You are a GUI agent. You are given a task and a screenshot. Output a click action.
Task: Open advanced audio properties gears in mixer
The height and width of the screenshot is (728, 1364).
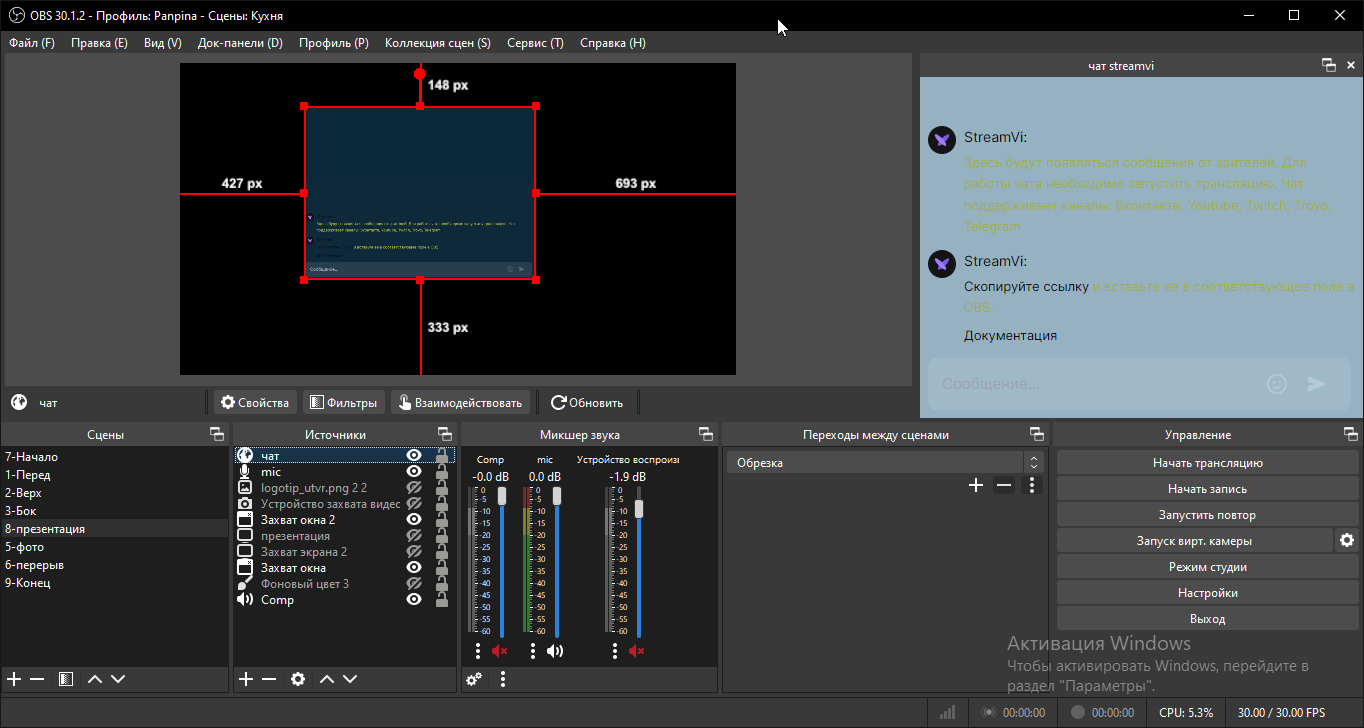pyautogui.click(x=474, y=679)
